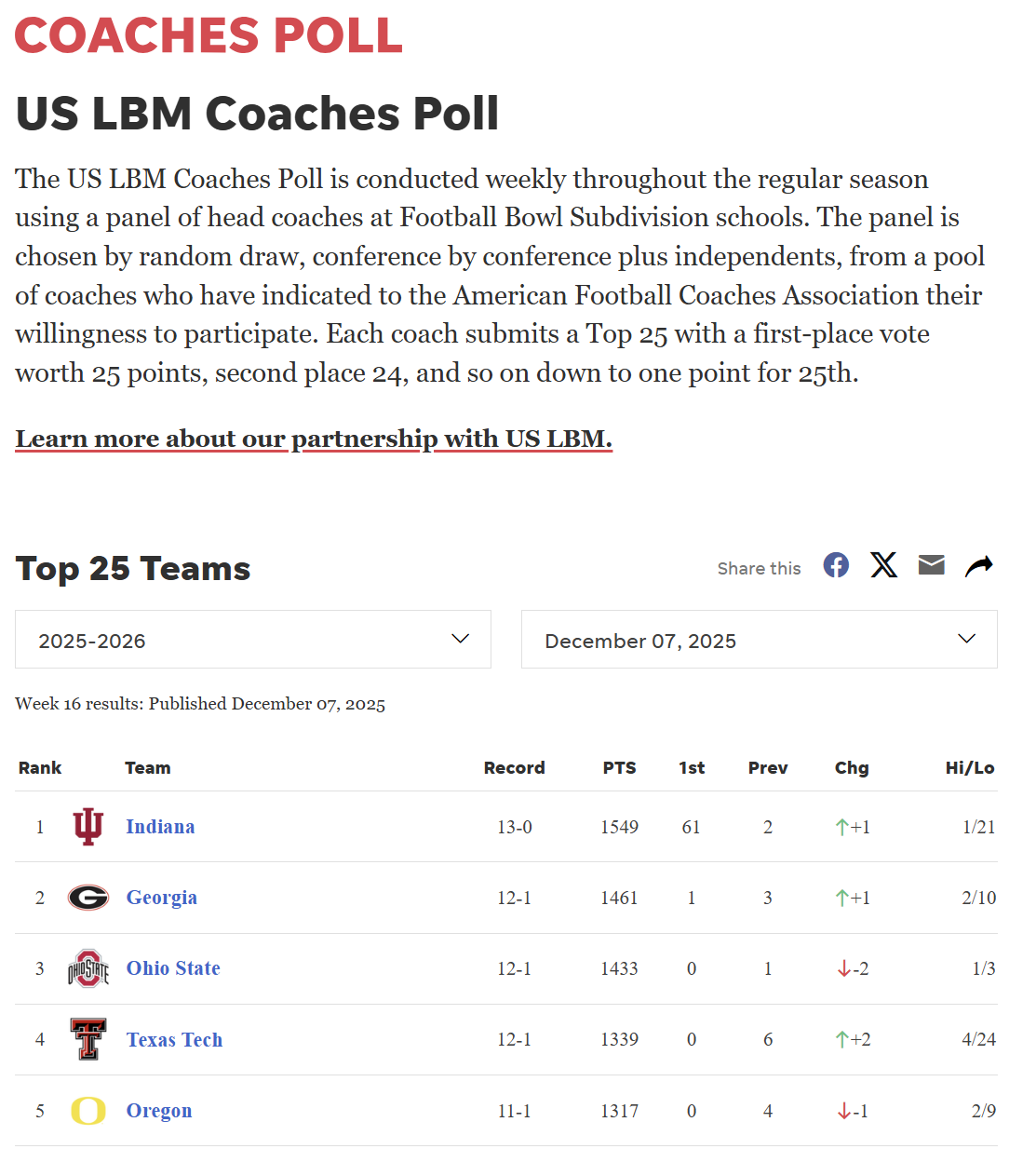Click the Texas Tech team logo
This screenshot has height=1149, width=1036.
click(88, 1039)
